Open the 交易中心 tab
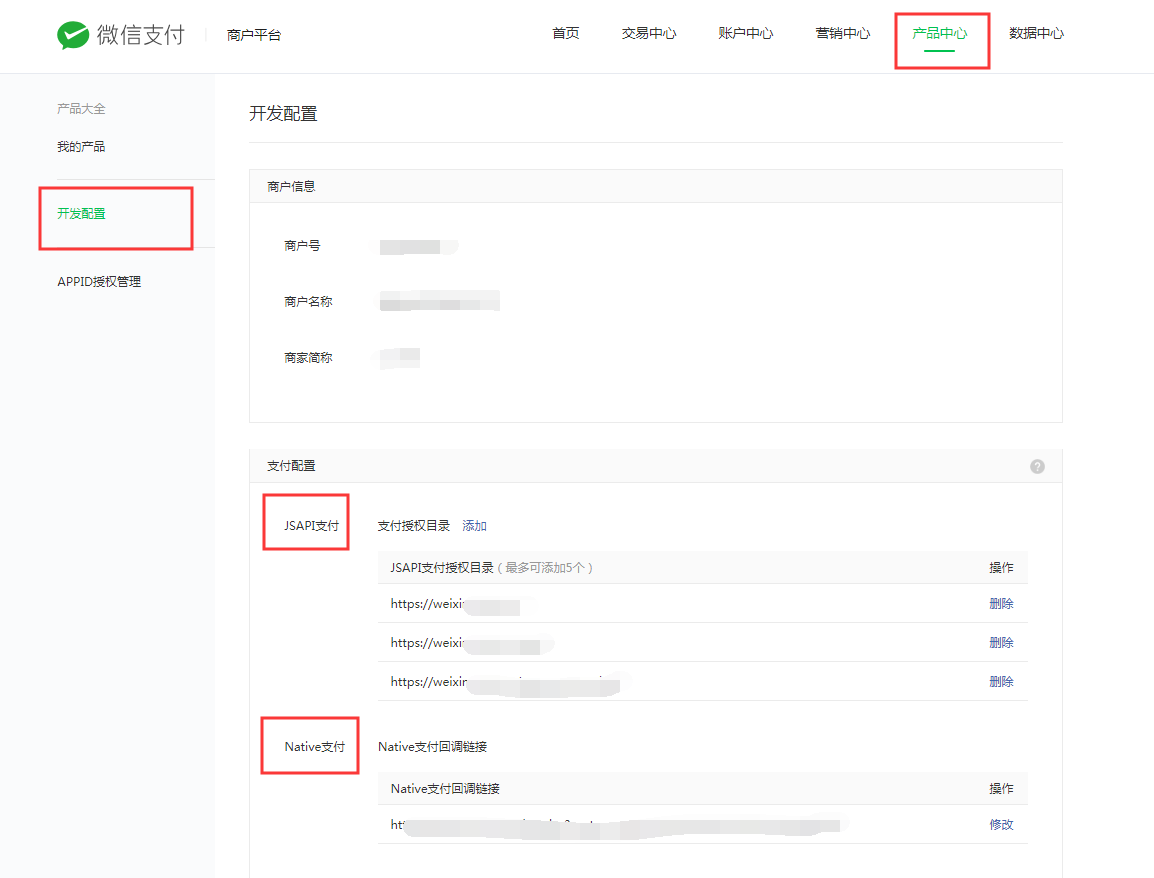1154x878 pixels. click(x=648, y=33)
